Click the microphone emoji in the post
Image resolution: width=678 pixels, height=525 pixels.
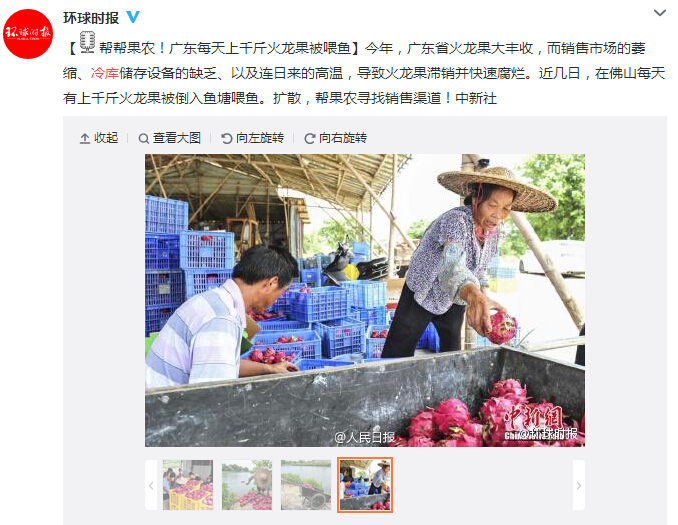[87, 43]
